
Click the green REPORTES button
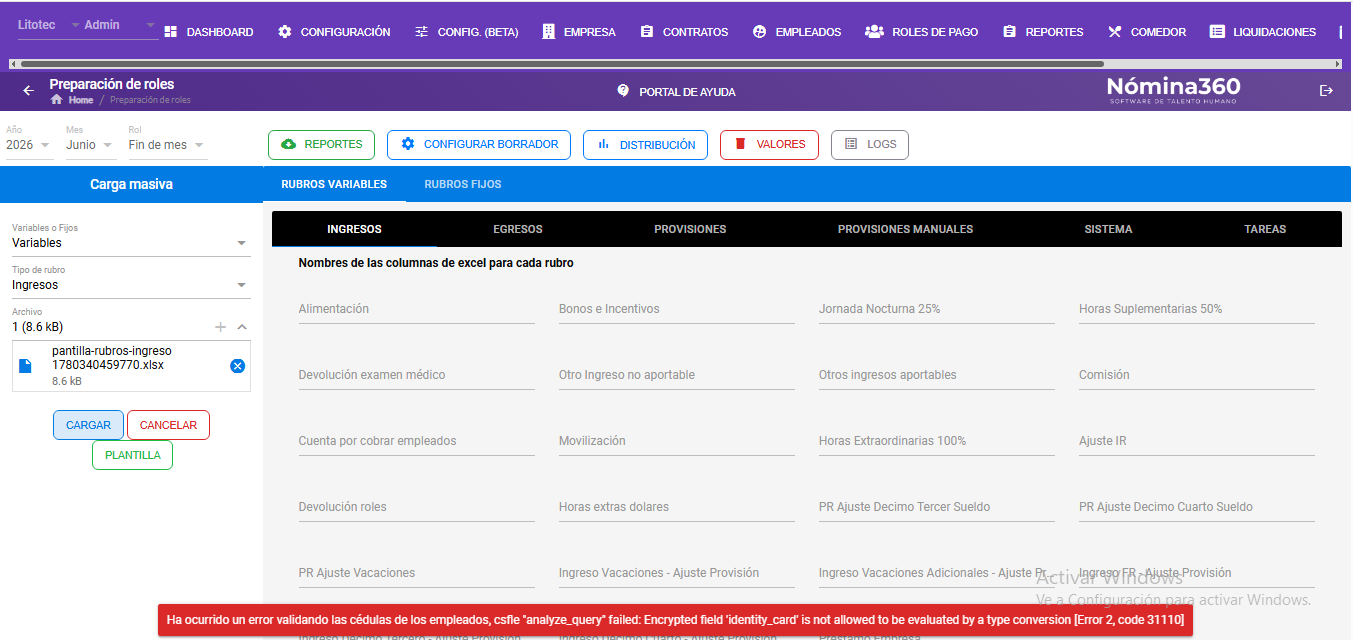pyautogui.click(x=321, y=145)
